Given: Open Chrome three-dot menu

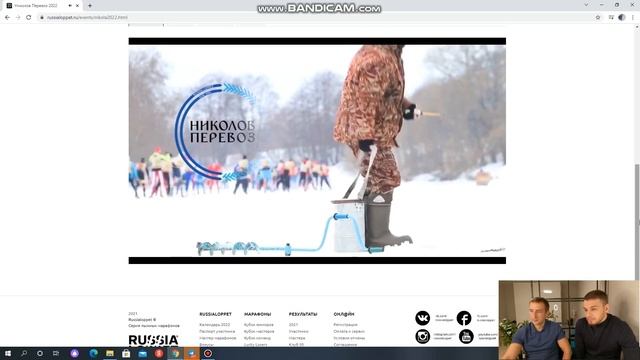Looking at the screenshot, I should click(x=633, y=17).
